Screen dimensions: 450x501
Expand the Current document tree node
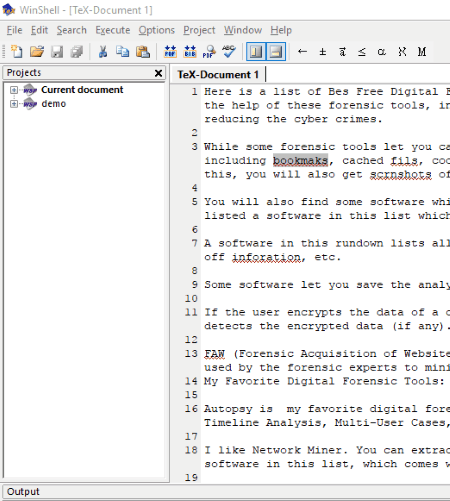point(14,90)
